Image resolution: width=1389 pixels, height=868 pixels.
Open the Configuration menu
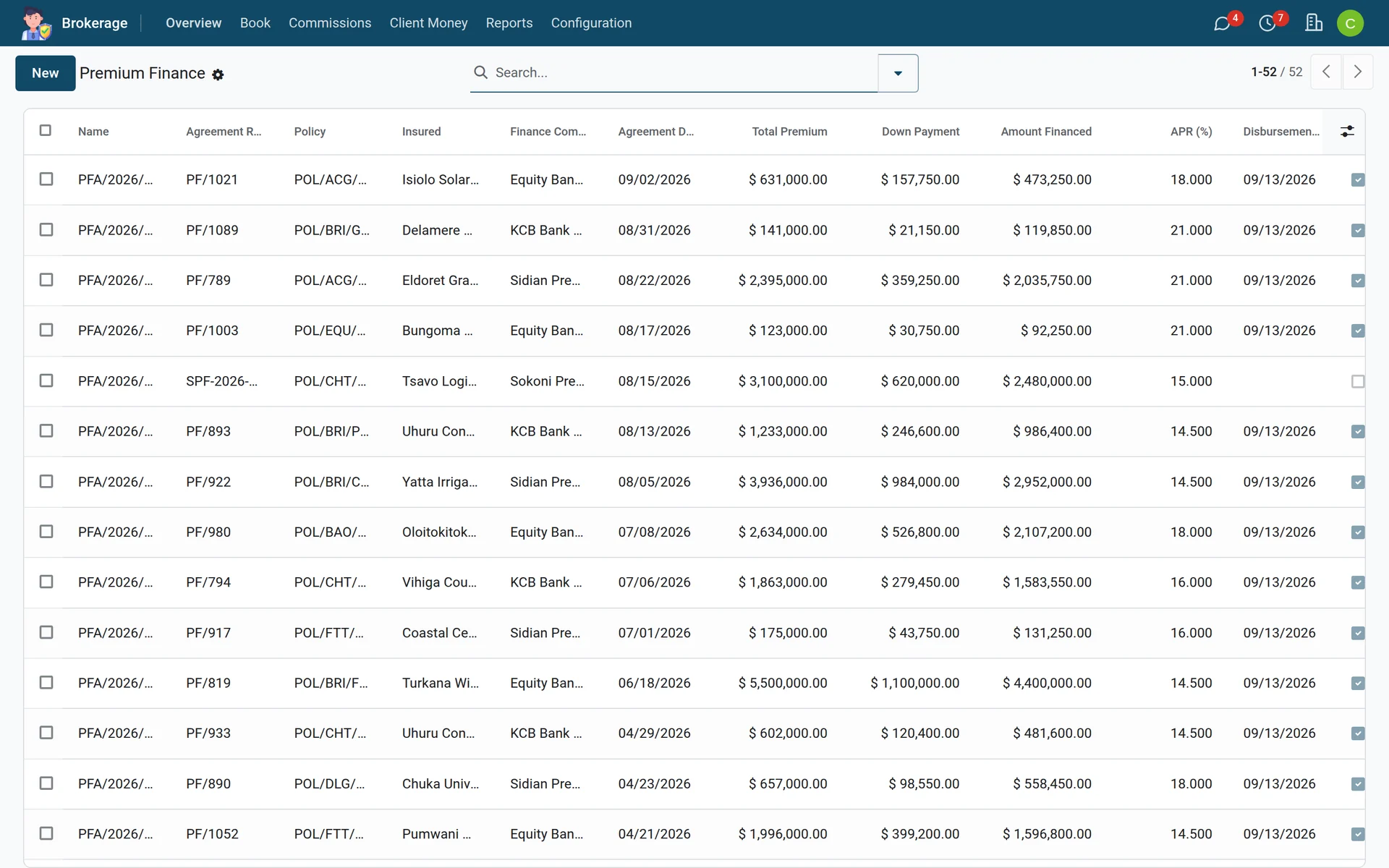click(x=591, y=23)
